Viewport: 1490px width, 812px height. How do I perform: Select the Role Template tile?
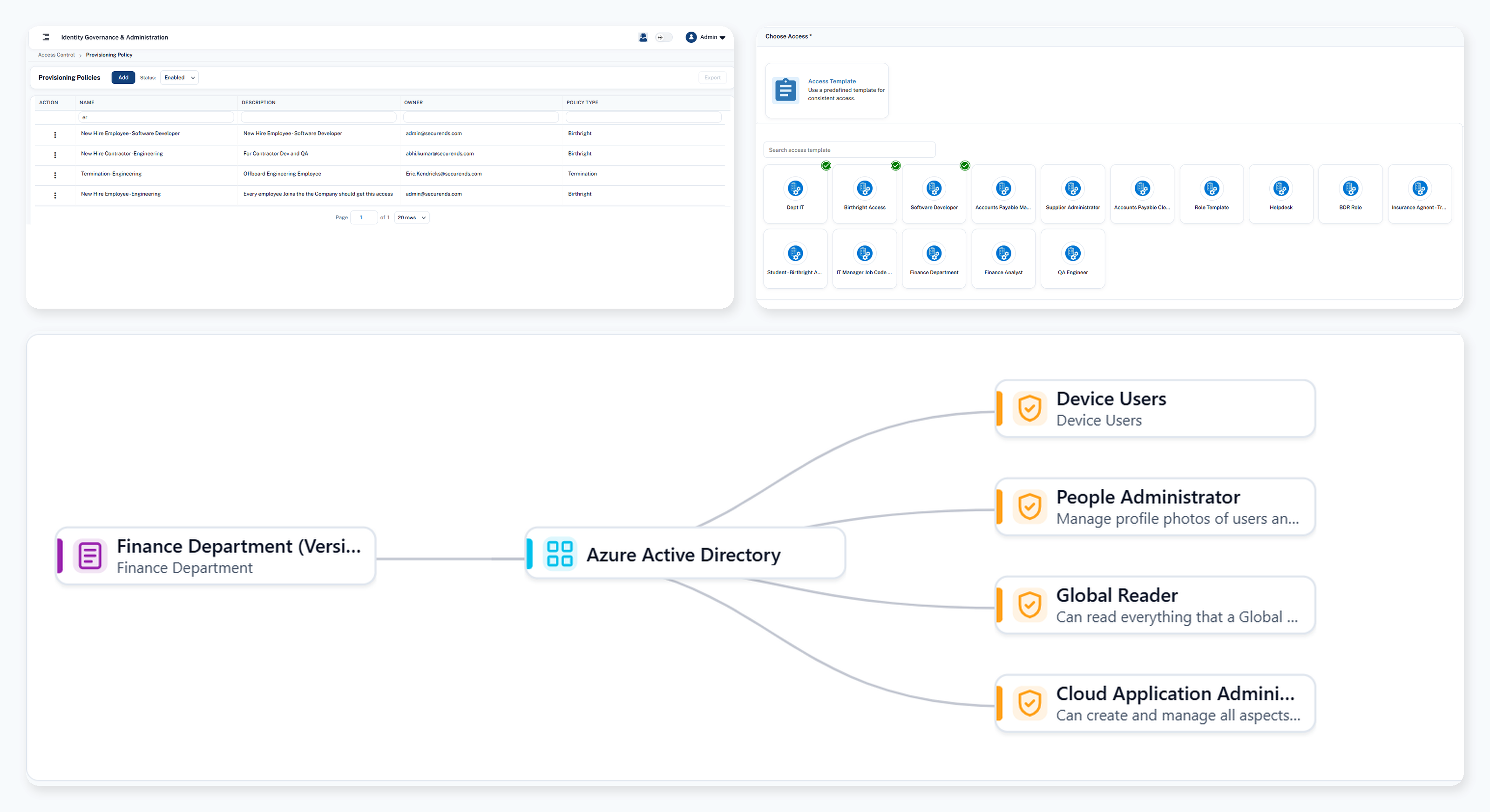click(x=1212, y=194)
